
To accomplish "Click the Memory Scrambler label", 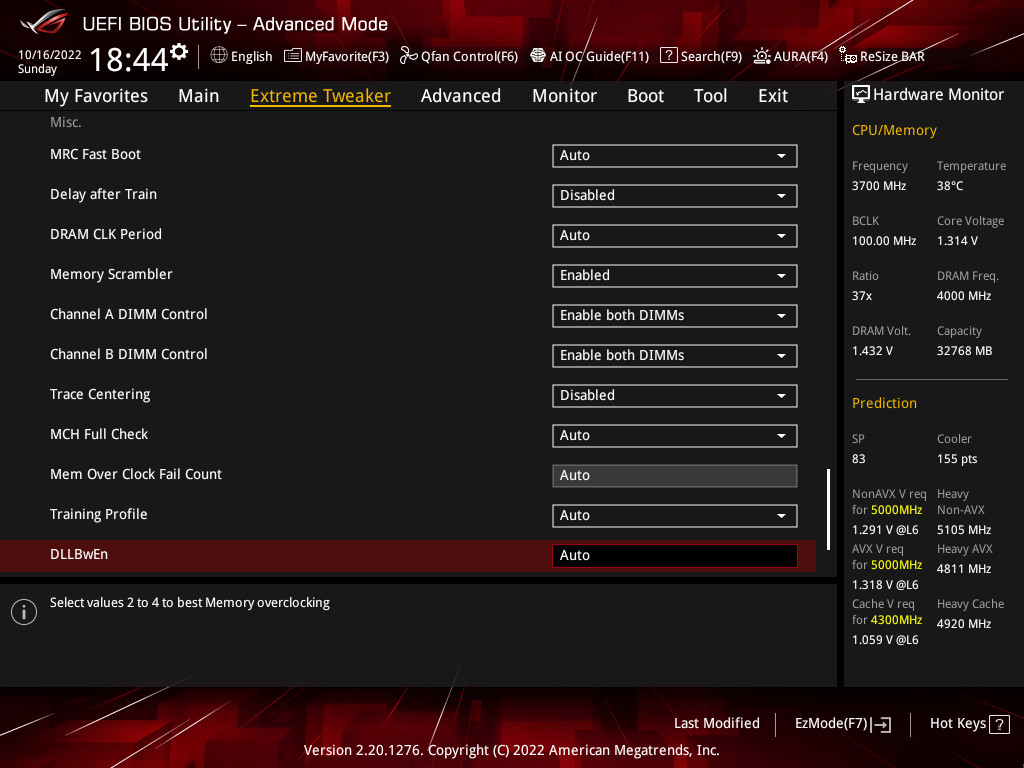I will [111, 274].
